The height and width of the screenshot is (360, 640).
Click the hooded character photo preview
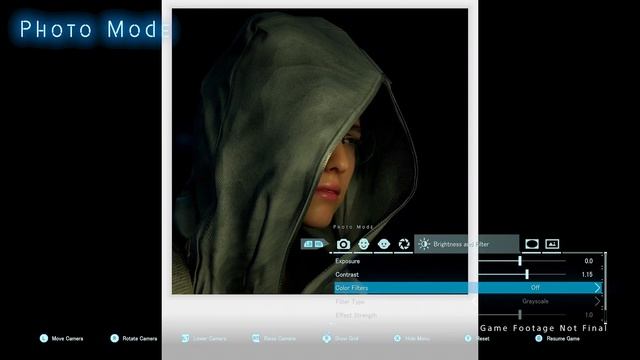[320, 151]
